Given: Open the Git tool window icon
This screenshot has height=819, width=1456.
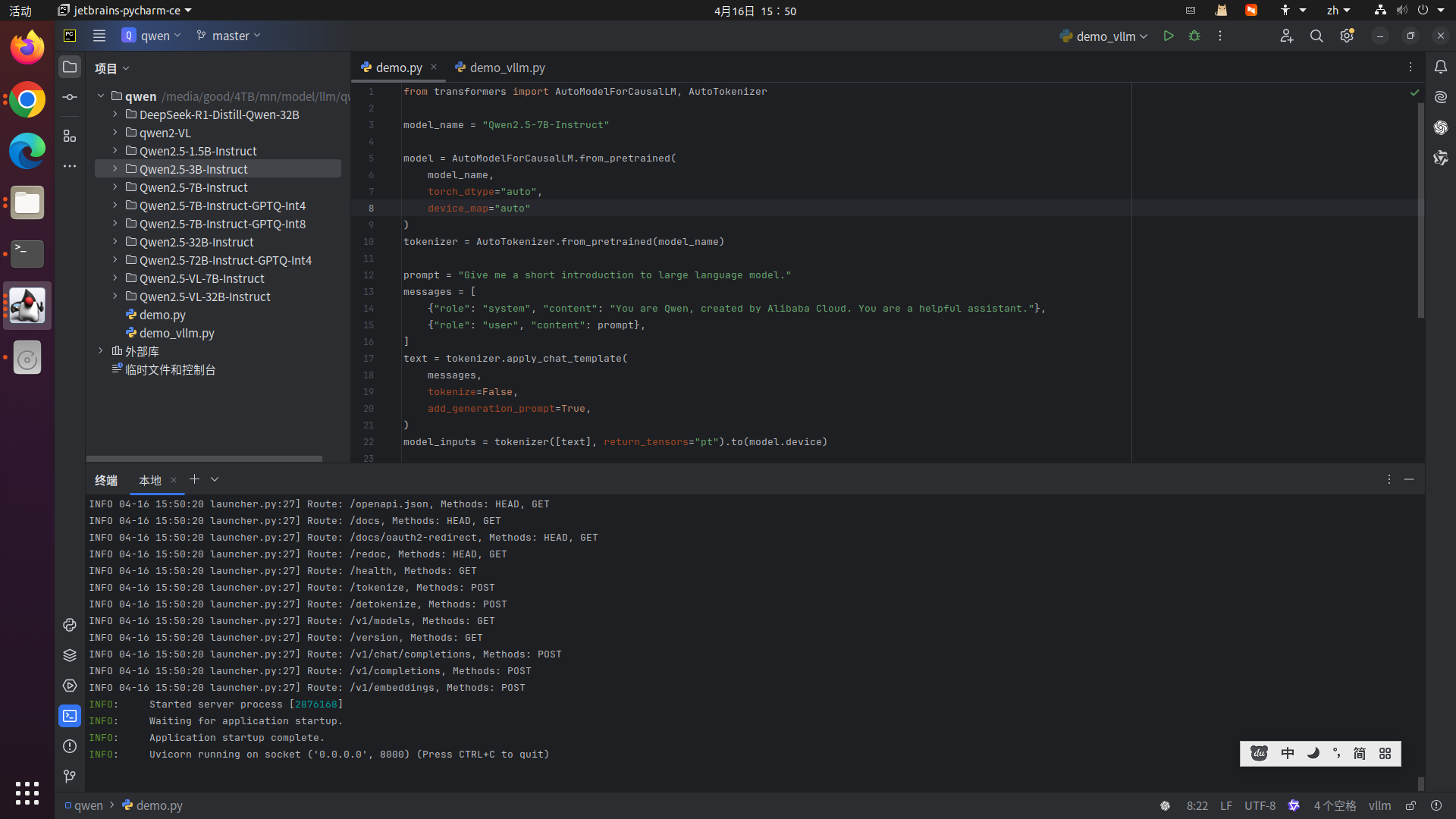Looking at the screenshot, I should 70,777.
